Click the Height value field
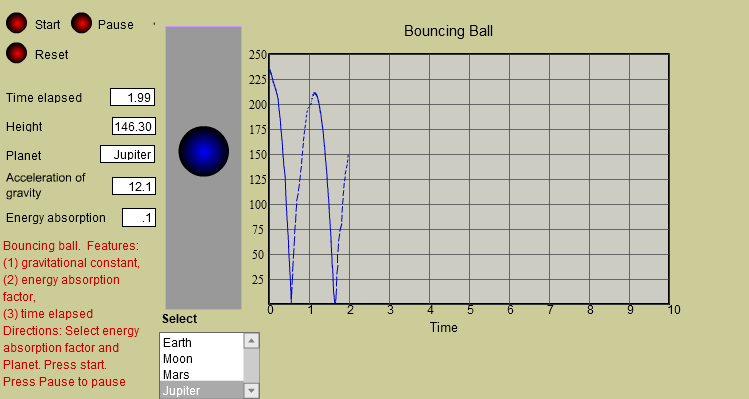This screenshot has width=749, height=399. tap(134, 126)
